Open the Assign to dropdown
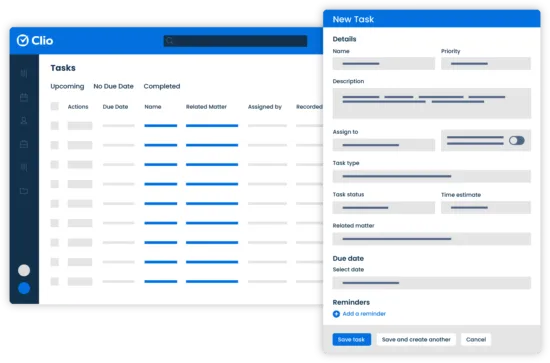 (x=384, y=145)
